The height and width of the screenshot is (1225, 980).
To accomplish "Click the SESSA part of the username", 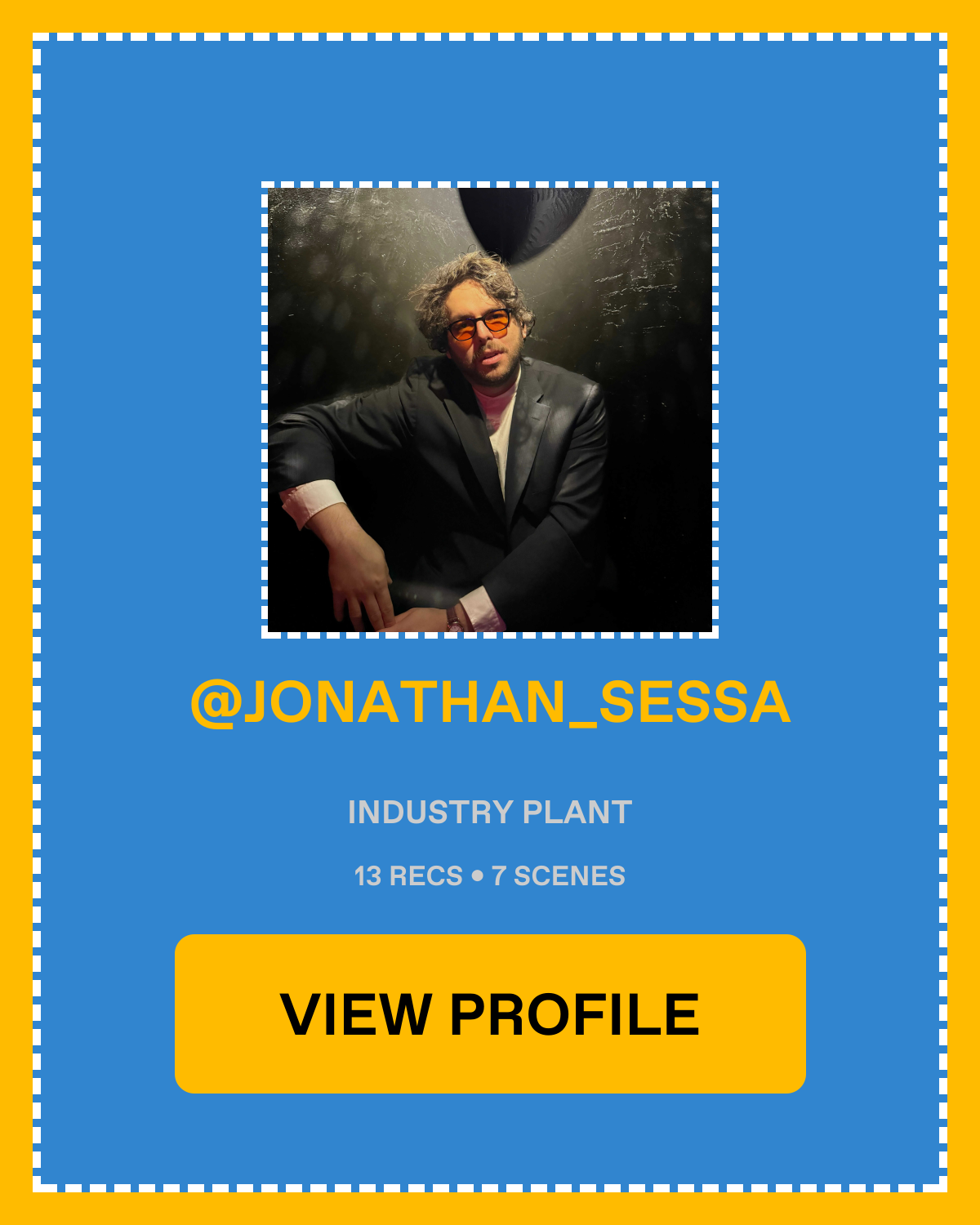I will click(695, 703).
